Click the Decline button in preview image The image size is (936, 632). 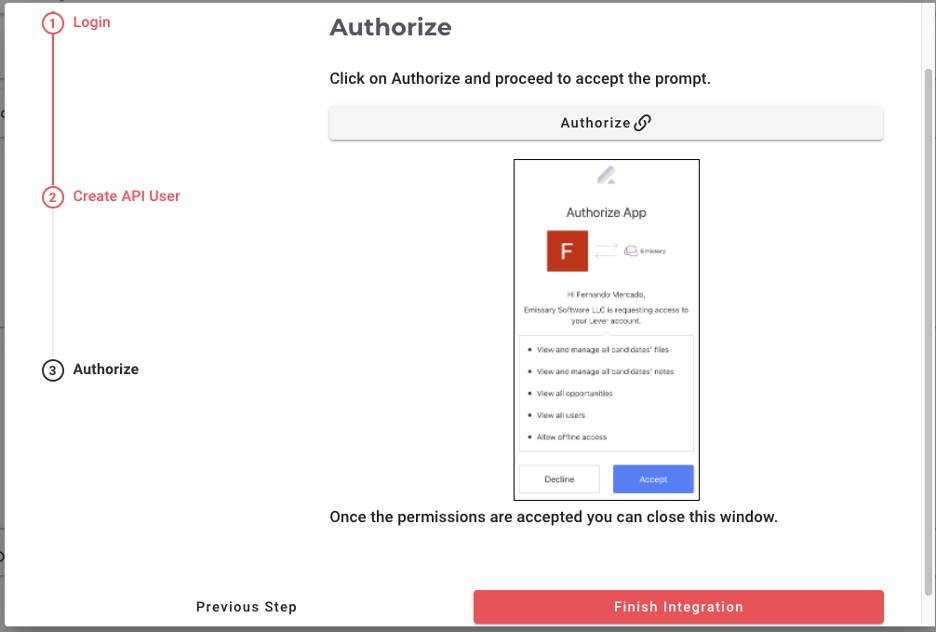pyautogui.click(x=559, y=479)
